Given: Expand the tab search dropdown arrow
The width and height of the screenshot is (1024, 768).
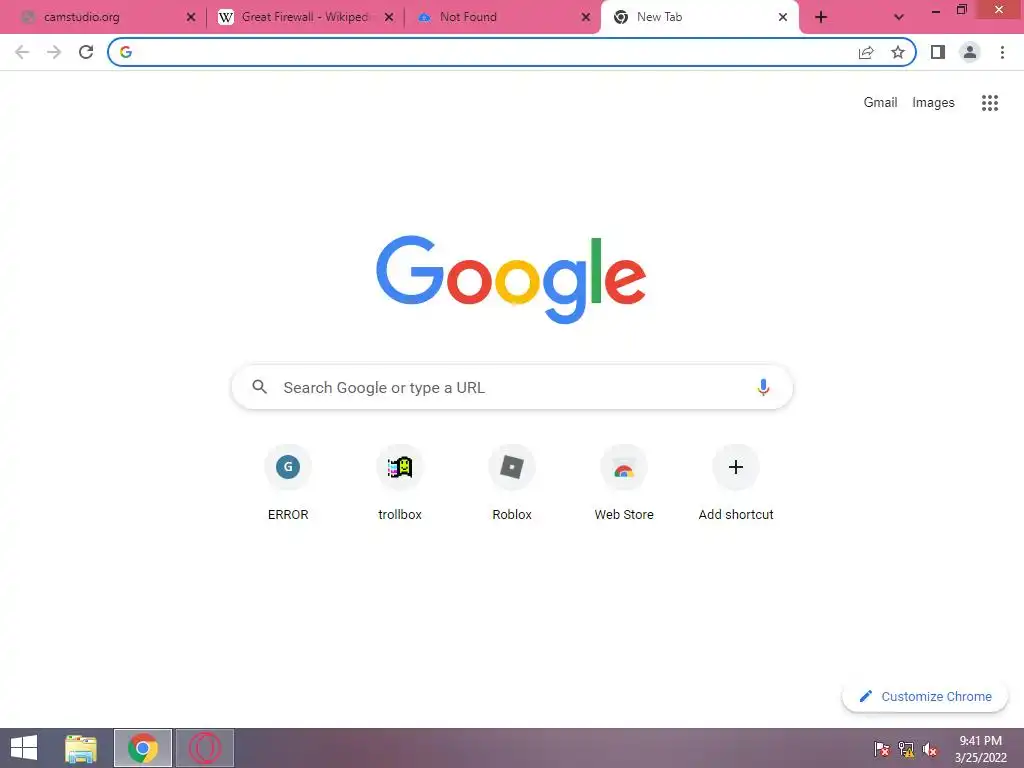Looking at the screenshot, I should [x=899, y=17].
